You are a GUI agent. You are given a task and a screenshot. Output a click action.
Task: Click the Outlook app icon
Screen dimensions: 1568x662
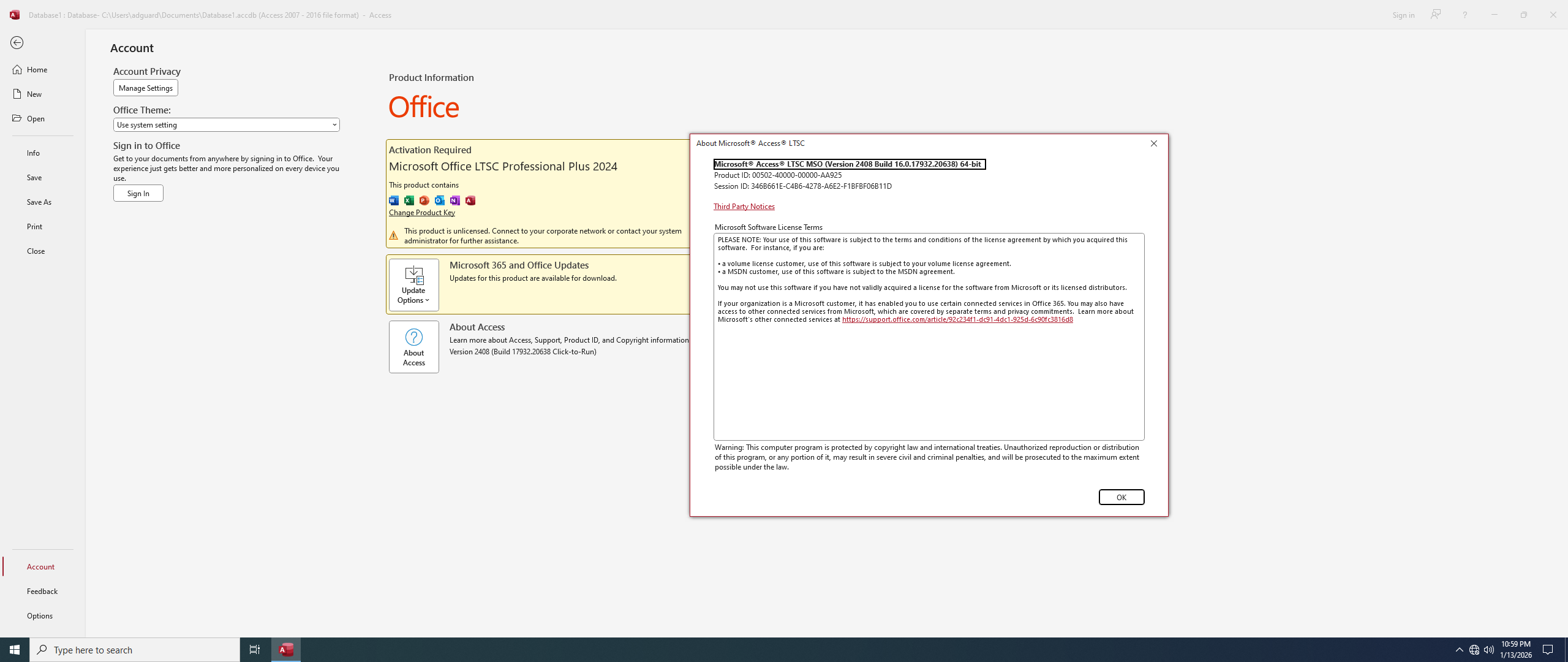coord(440,200)
